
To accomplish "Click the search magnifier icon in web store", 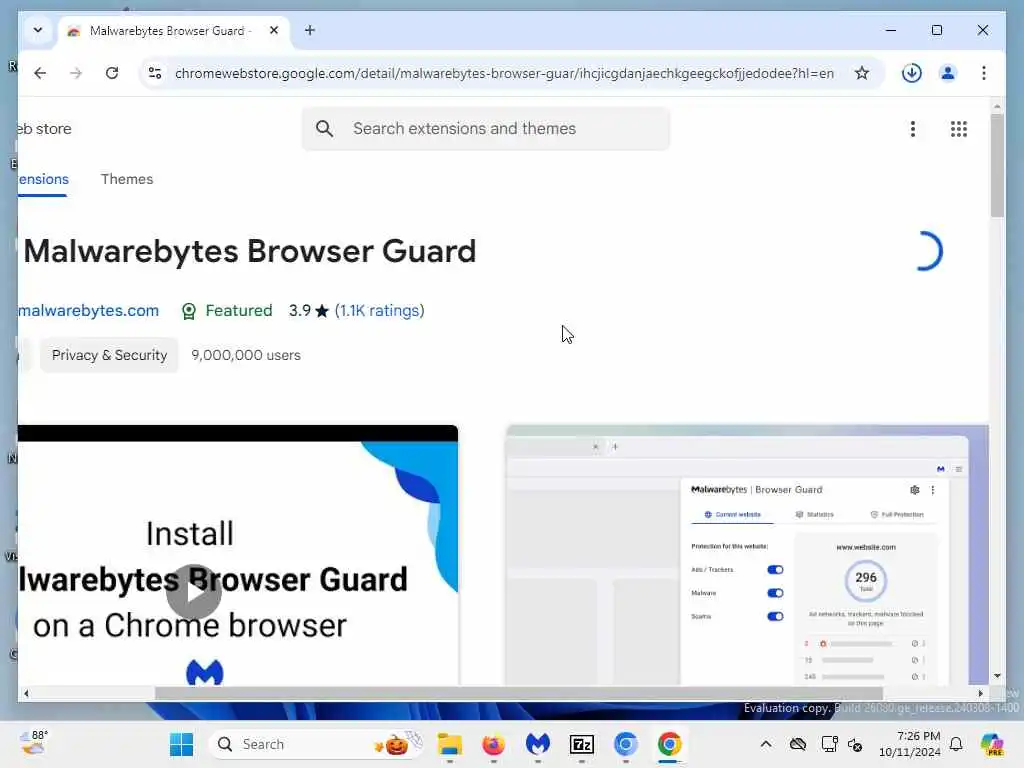I will [325, 129].
